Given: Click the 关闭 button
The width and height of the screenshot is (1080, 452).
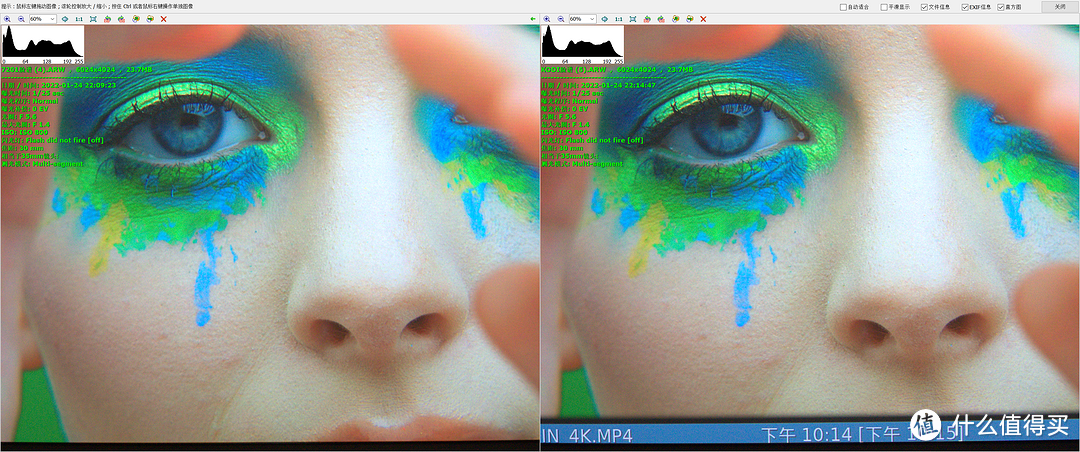Looking at the screenshot, I should click(x=1058, y=7).
